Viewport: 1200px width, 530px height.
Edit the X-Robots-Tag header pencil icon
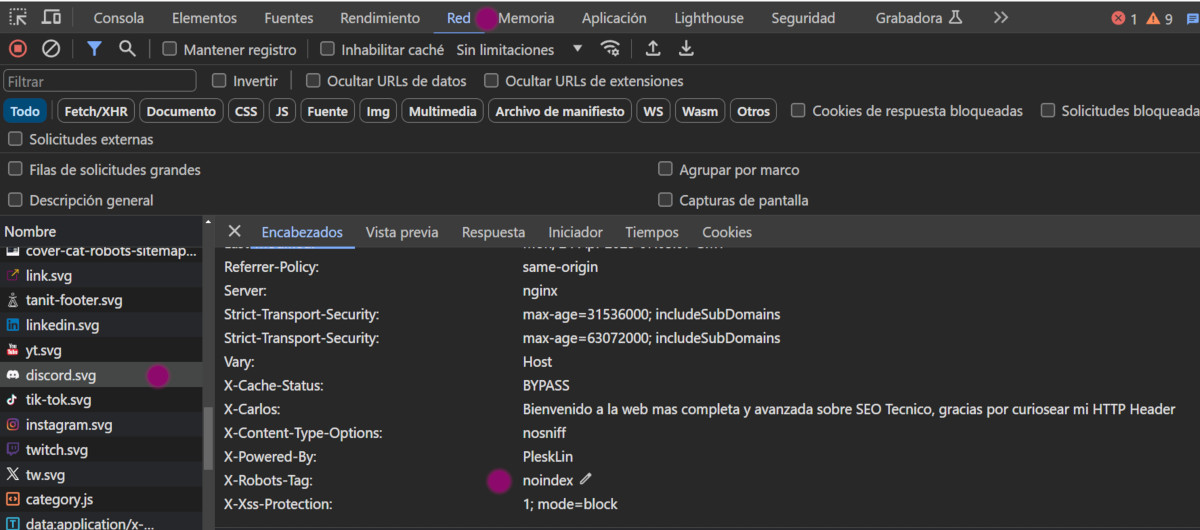point(586,480)
